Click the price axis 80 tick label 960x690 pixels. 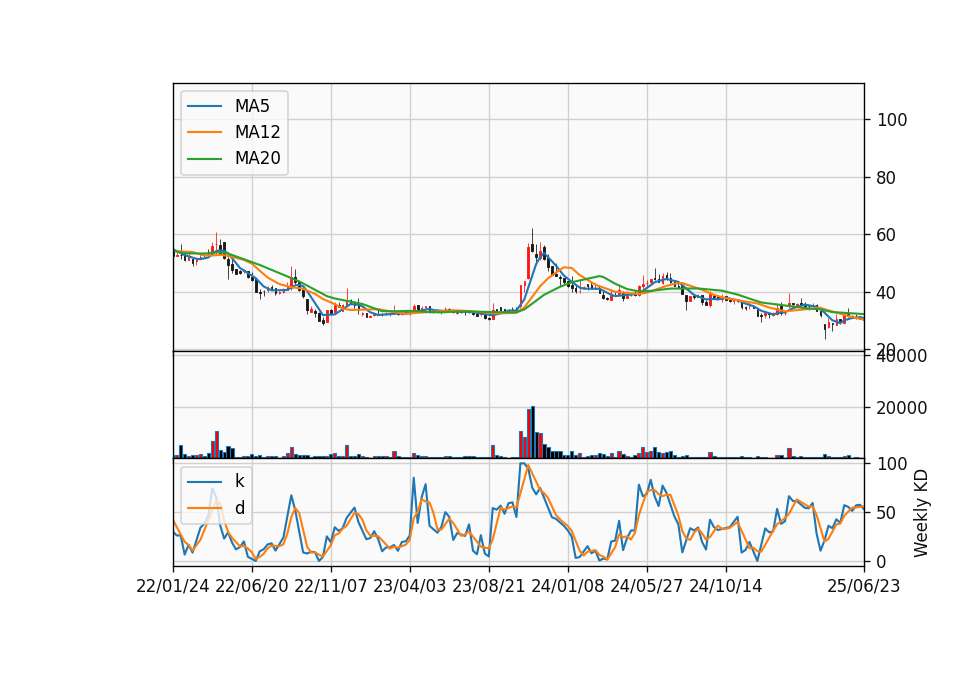click(887, 178)
